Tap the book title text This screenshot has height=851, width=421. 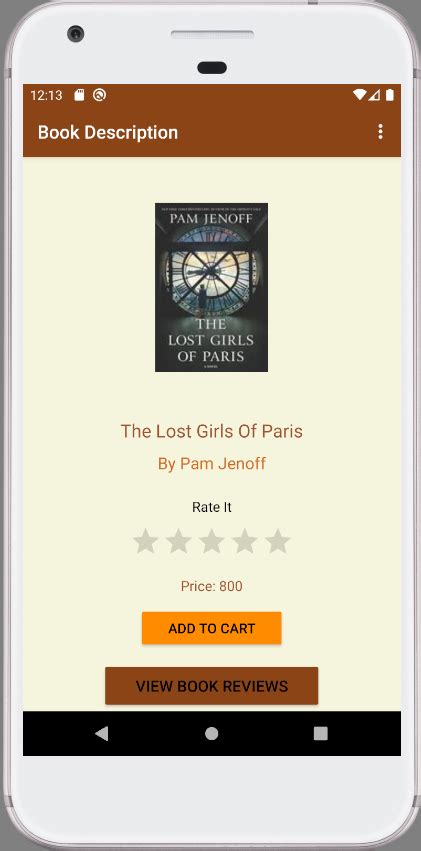212,431
